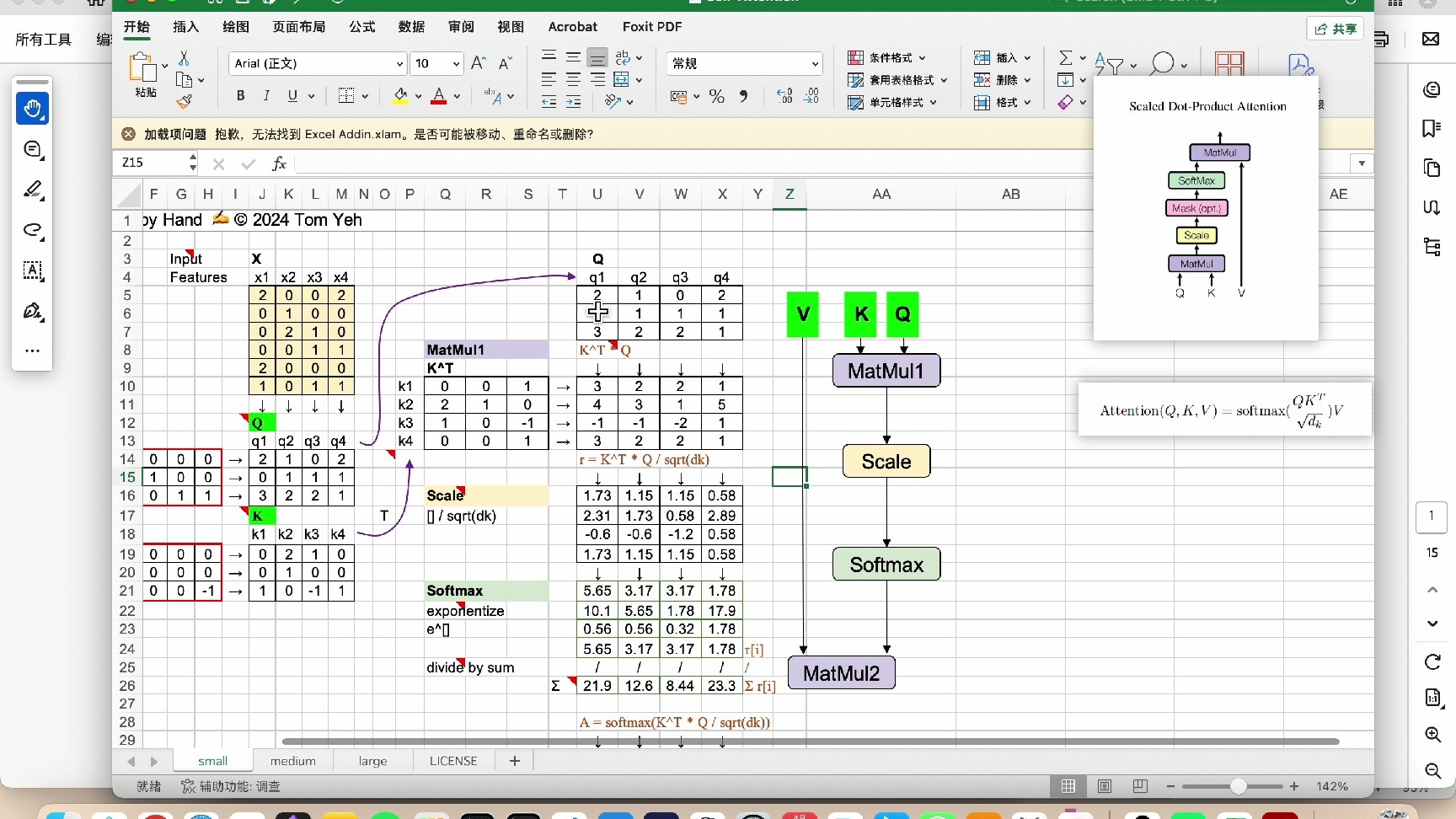Click Increase Font Size icon
This screenshot has width=1456, height=819.
479,63
